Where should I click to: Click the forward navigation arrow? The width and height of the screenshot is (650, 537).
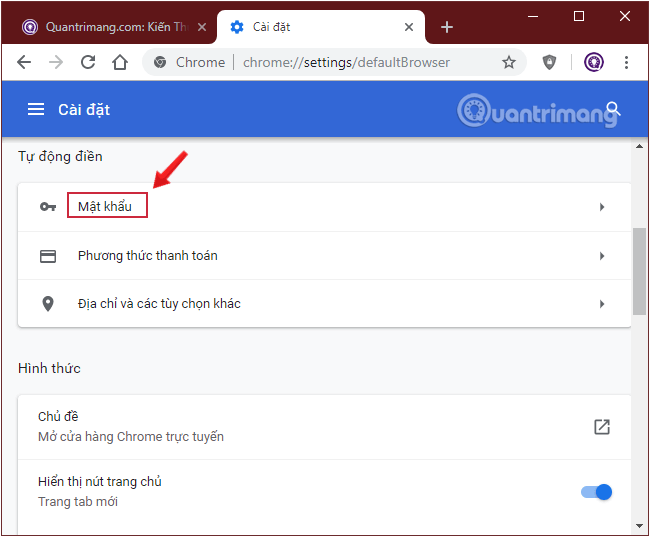[56, 62]
